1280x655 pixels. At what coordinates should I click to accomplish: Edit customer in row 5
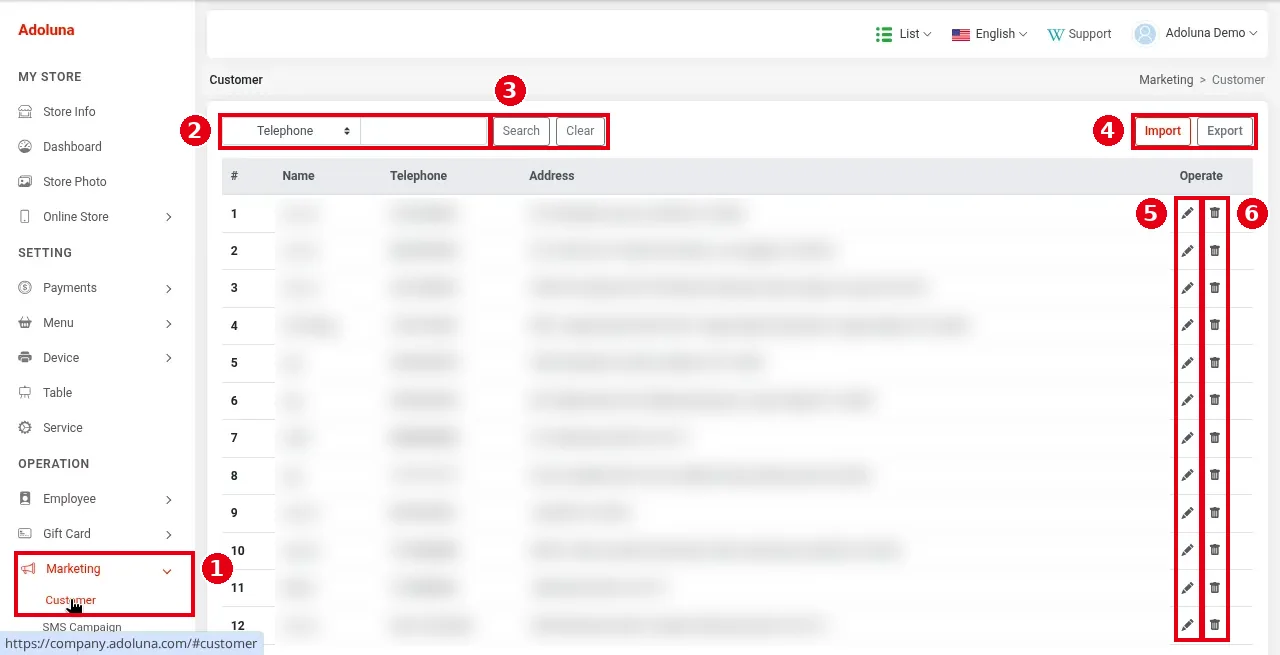1187,362
